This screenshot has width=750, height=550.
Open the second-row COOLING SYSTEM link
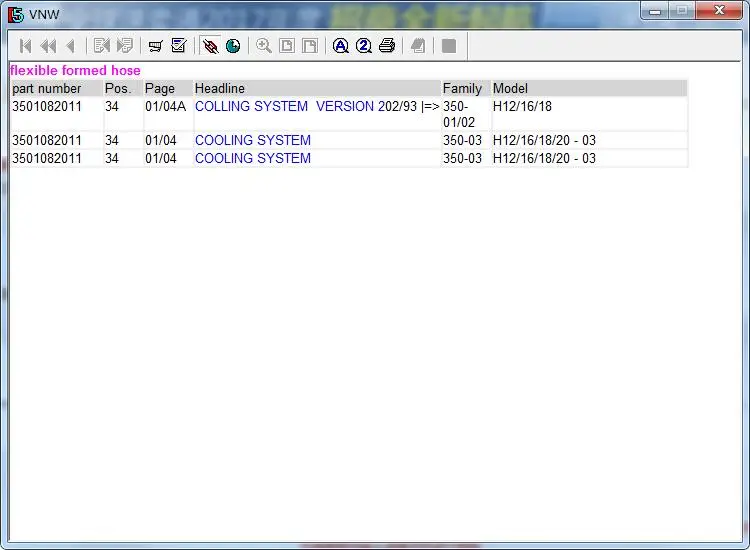coord(253,140)
